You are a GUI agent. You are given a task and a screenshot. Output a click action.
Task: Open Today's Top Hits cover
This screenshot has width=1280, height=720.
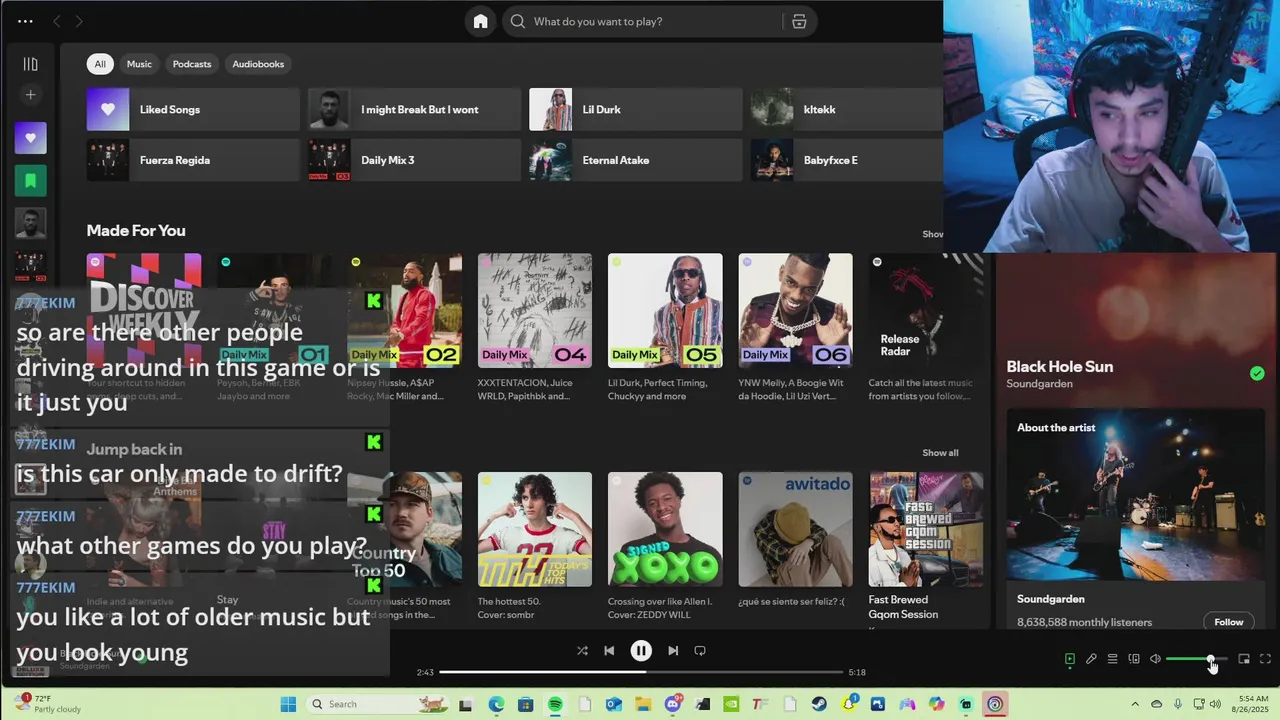click(x=535, y=530)
